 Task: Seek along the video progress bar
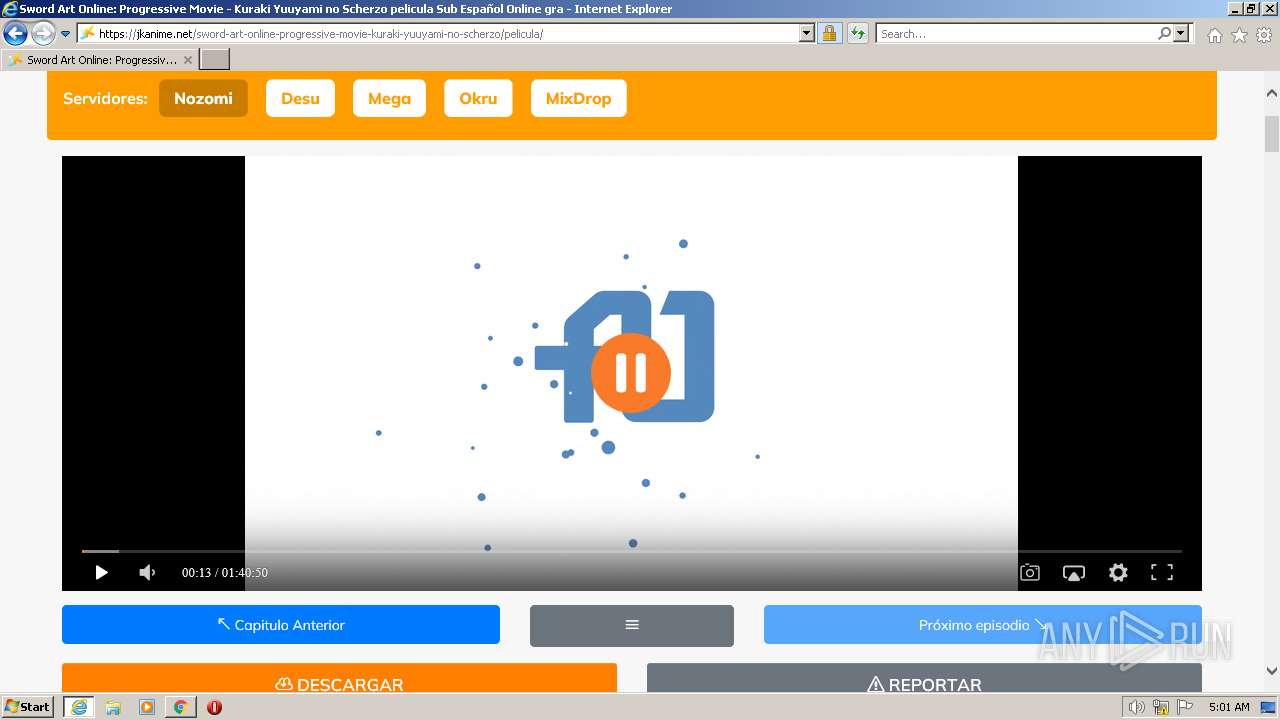[632, 551]
